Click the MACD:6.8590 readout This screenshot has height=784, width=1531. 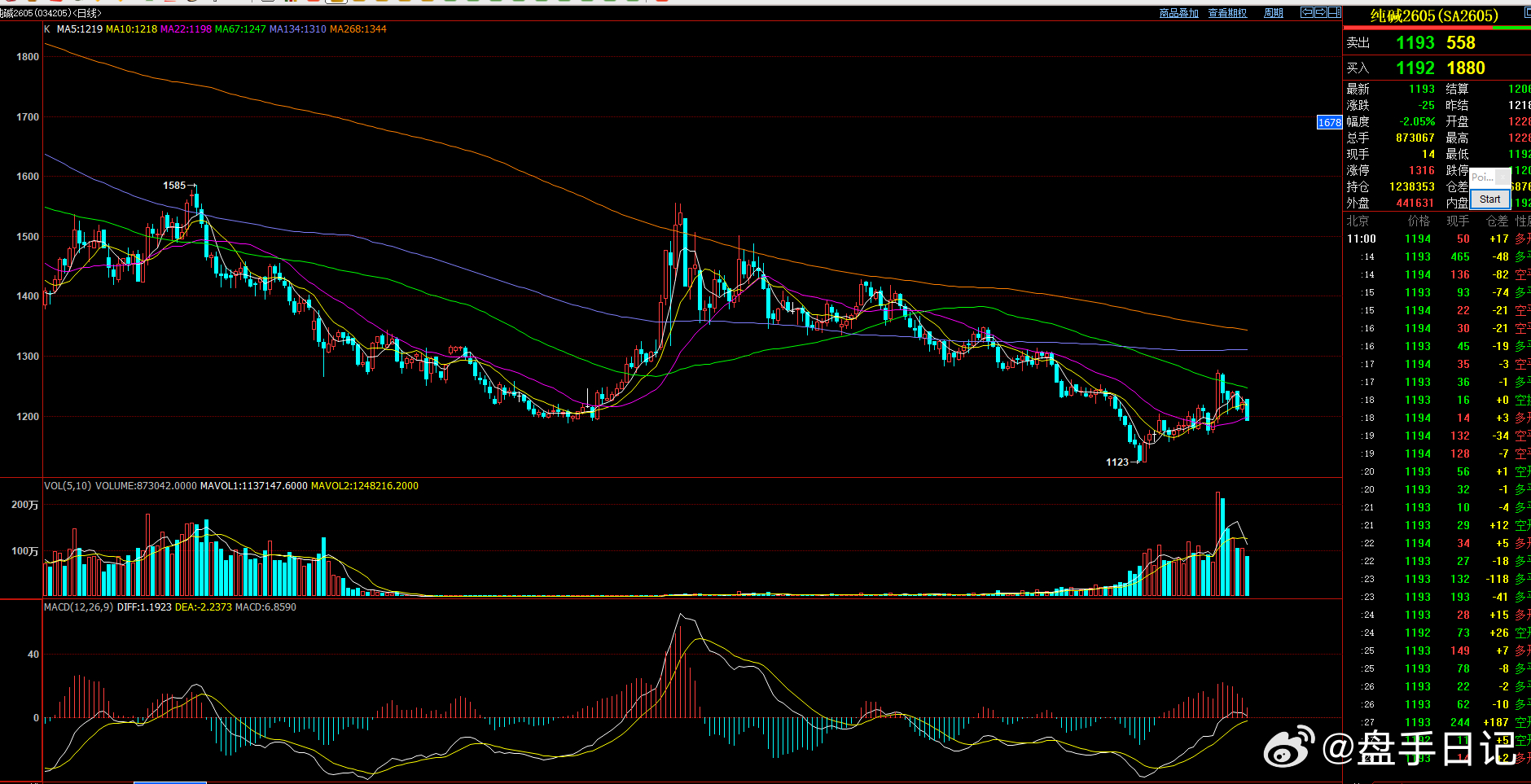(265, 607)
